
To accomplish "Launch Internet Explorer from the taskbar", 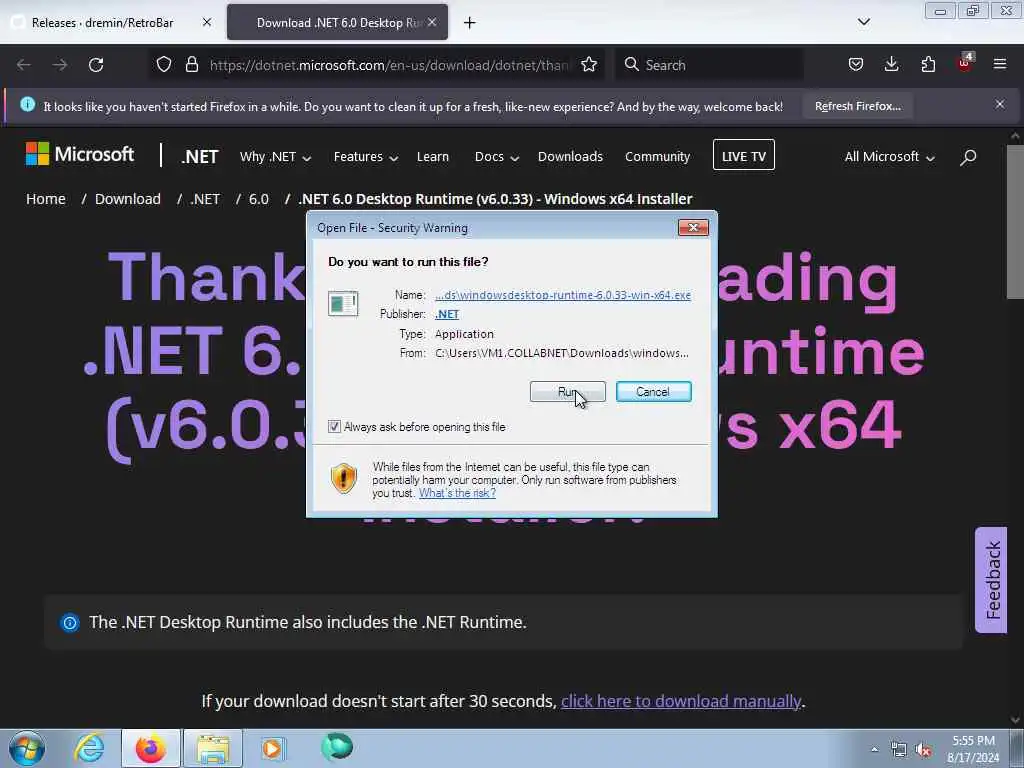I will tap(89, 748).
